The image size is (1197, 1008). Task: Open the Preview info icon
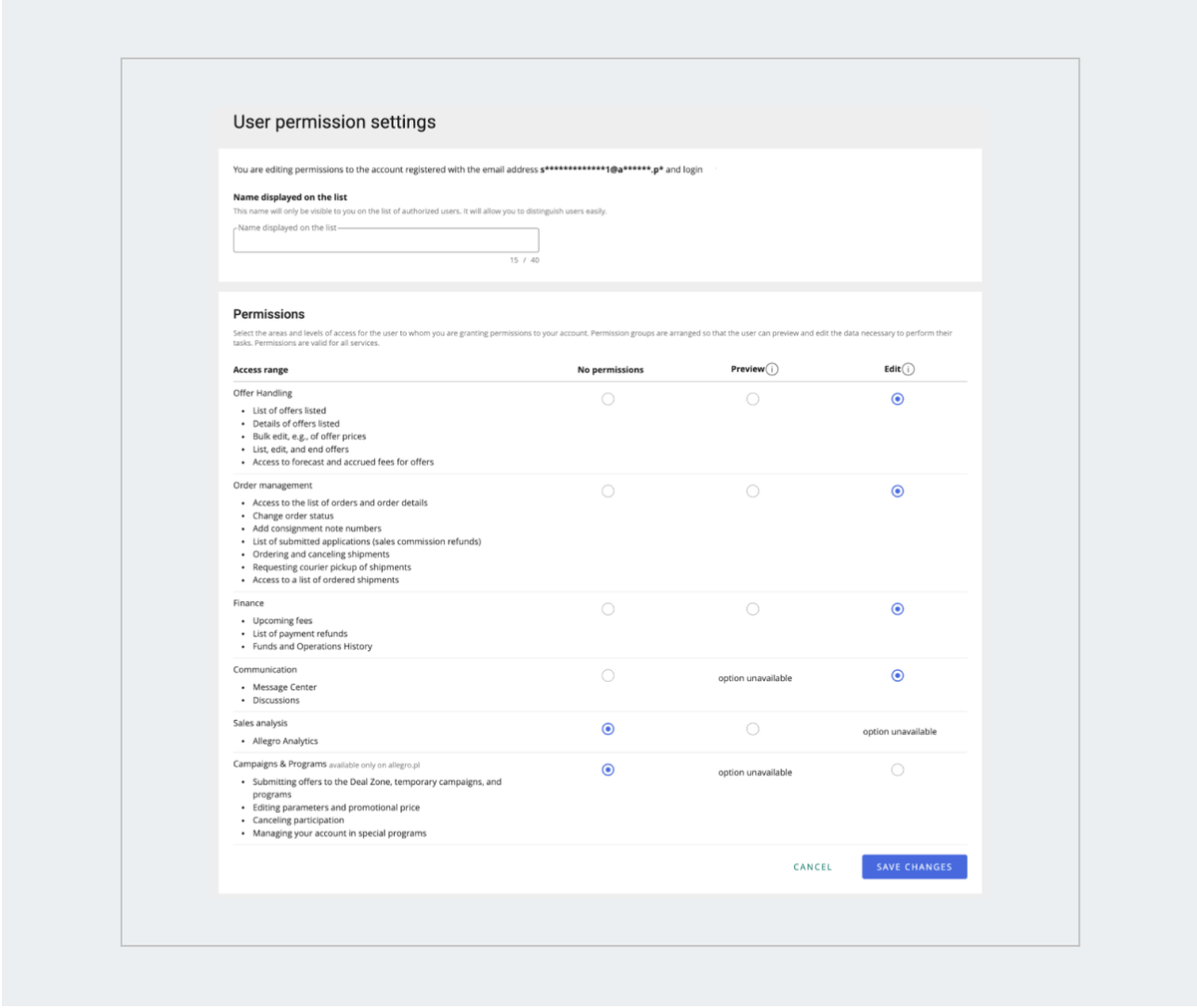(x=773, y=369)
